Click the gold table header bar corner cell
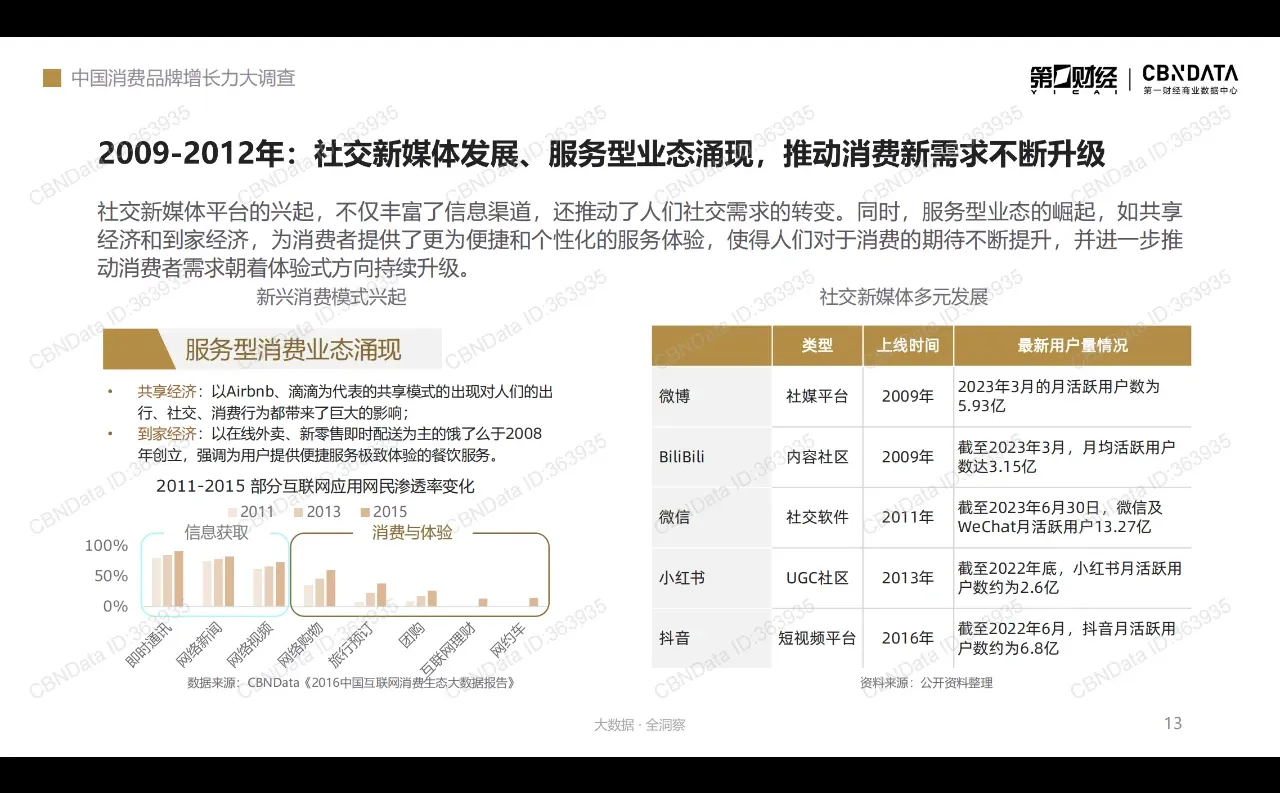 [711, 344]
